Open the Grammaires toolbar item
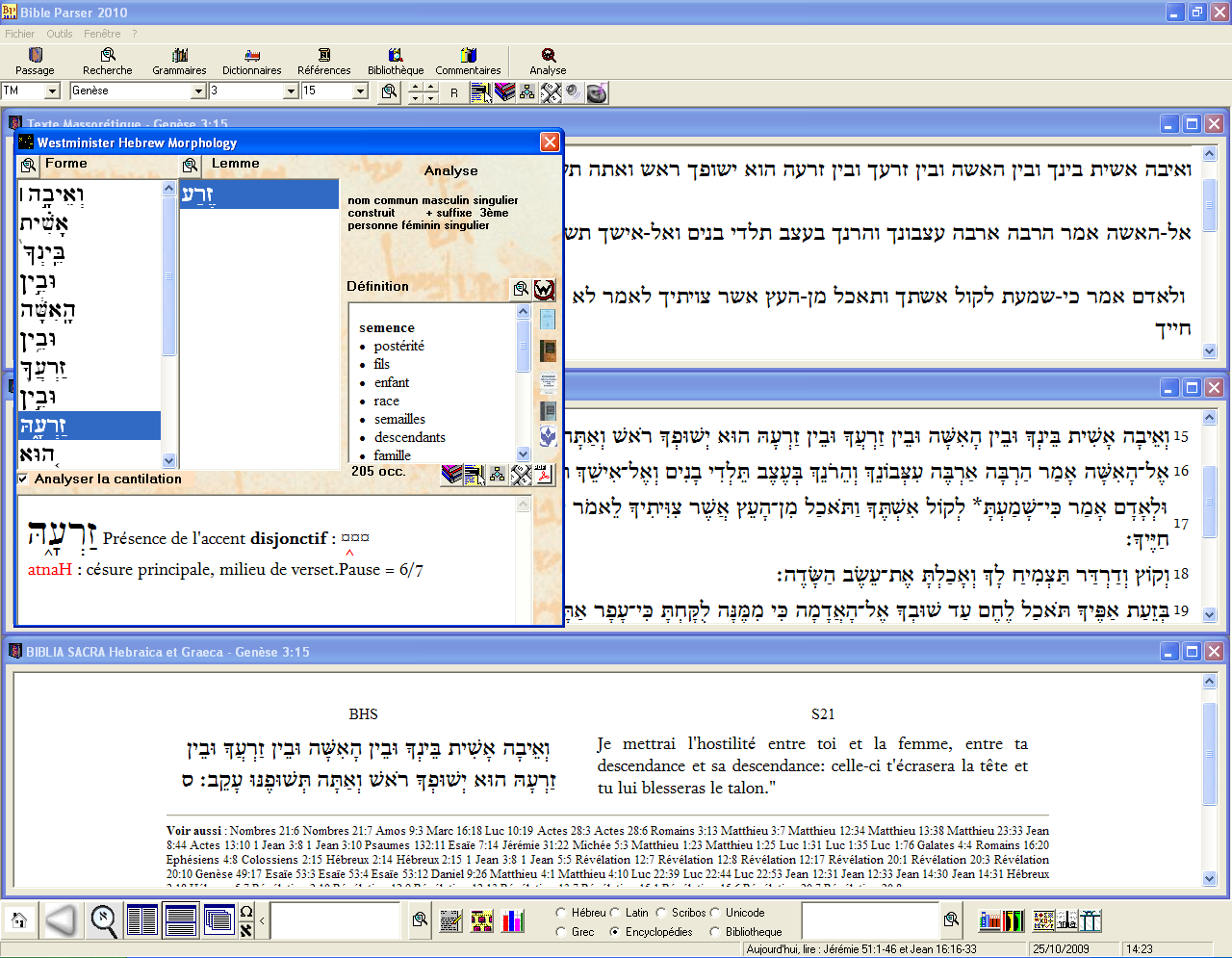 (179, 62)
